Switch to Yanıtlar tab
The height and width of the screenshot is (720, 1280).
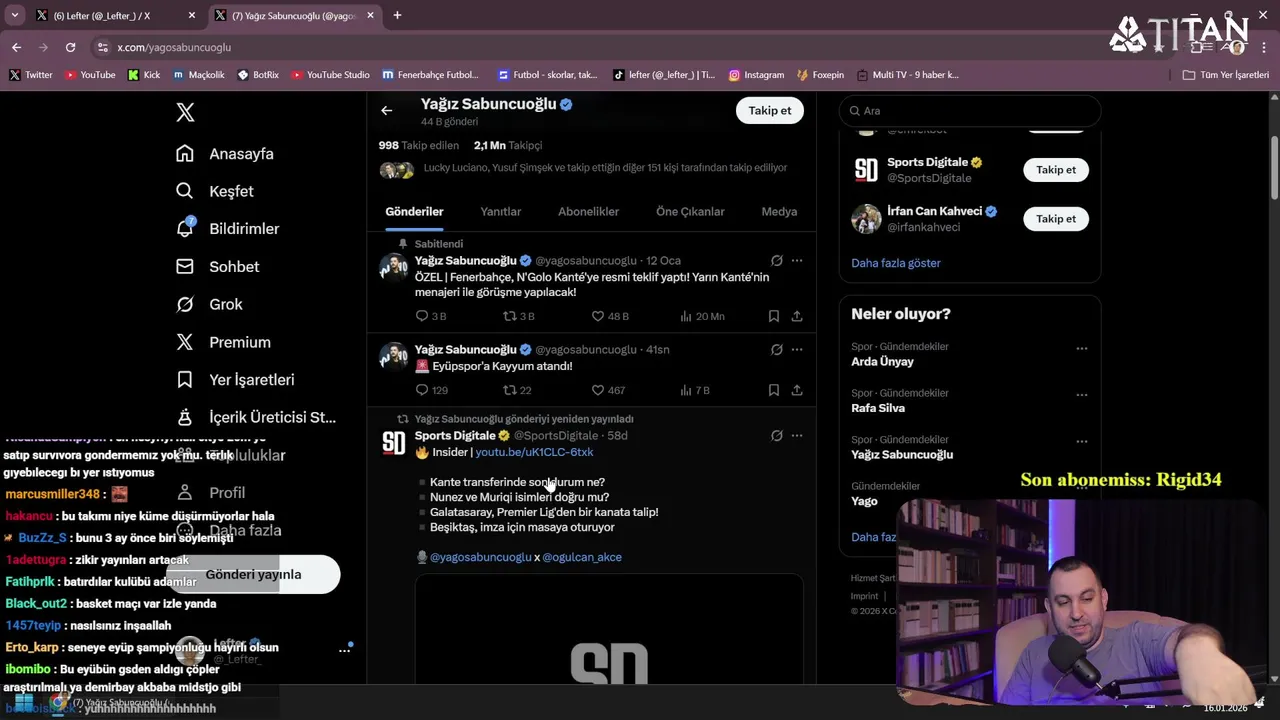pyautogui.click(x=501, y=212)
